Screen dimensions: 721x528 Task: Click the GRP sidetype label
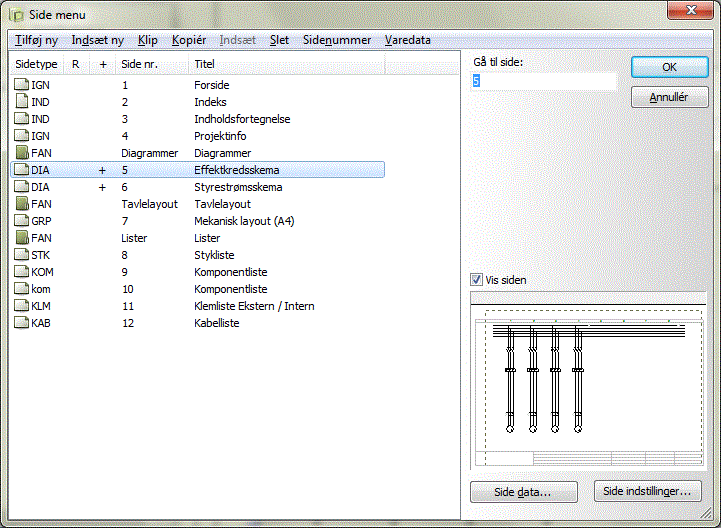(x=41, y=221)
